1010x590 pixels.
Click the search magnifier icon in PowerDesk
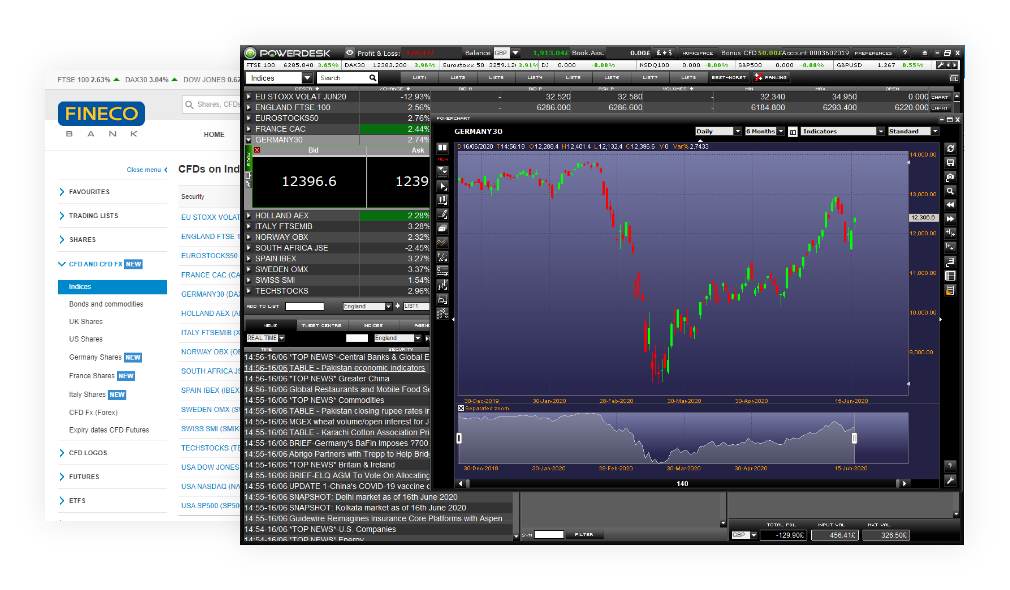tap(373, 78)
